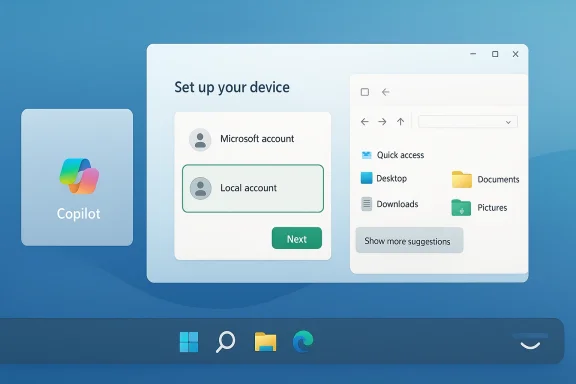
Task: Open the Copilot tile
Action: click(x=77, y=177)
